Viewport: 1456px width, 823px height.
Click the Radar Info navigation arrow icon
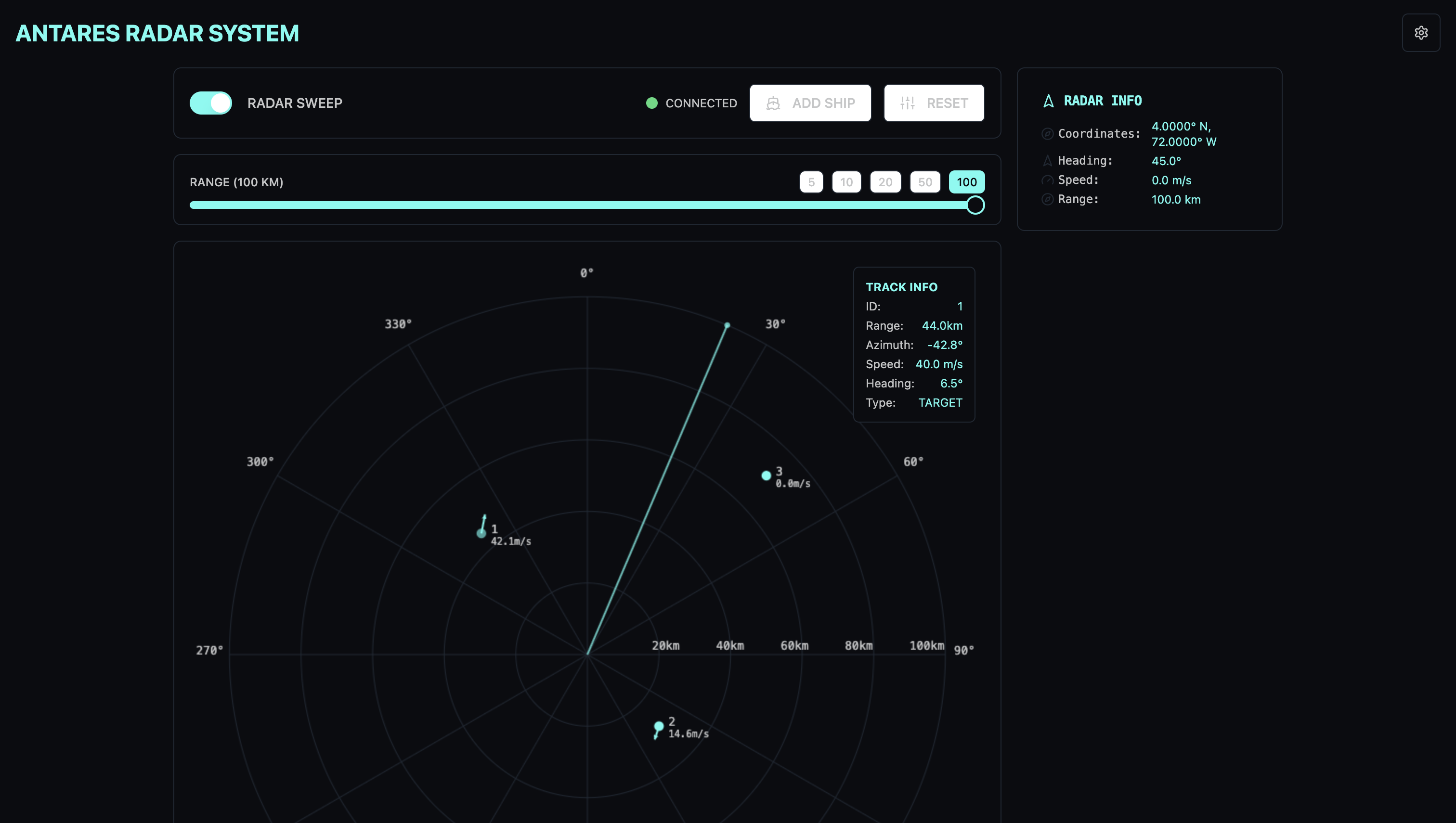1048,101
